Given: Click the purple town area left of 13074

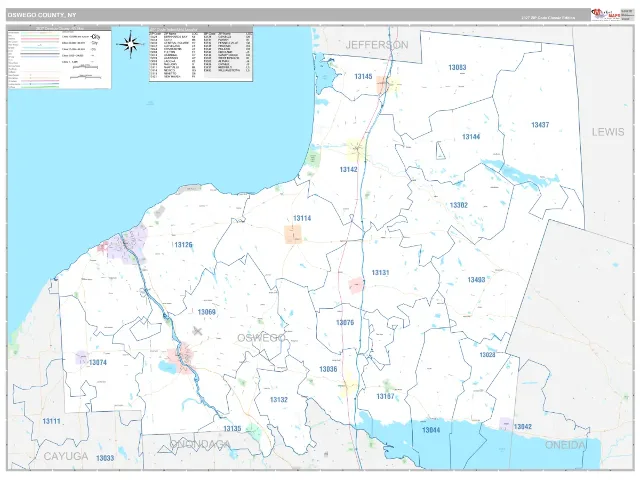Looking at the screenshot, I should pyautogui.click(x=82, y=358).
